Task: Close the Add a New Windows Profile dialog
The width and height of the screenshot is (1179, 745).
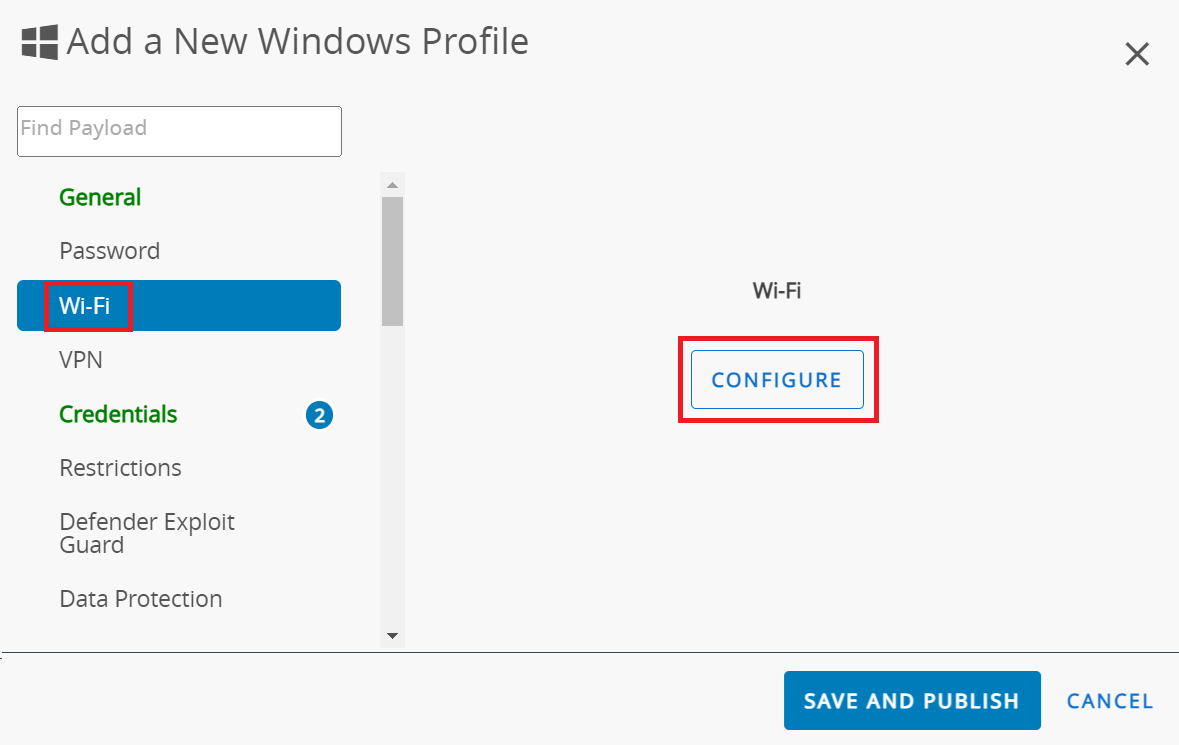Action: (x=1137, y=54)
